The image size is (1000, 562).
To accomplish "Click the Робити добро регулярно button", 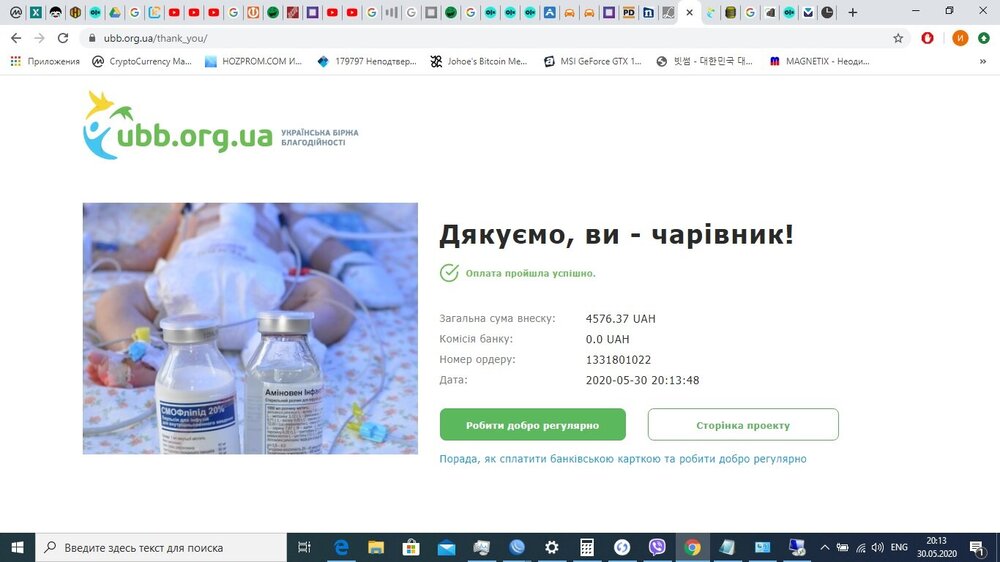I will 533,425.
